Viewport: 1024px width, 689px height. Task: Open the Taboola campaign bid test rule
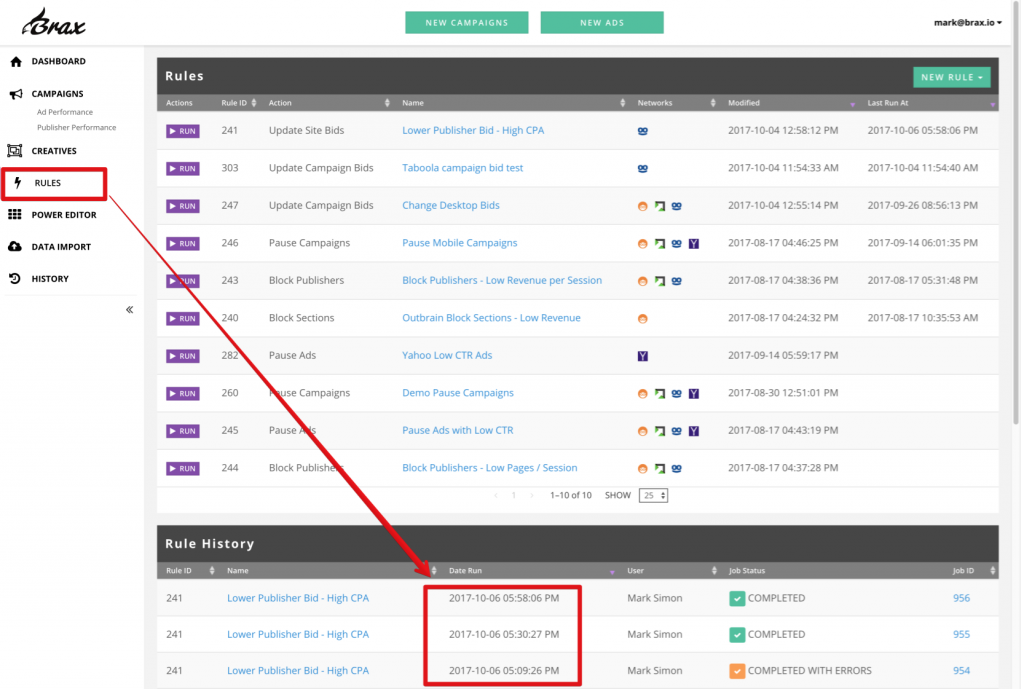[x=462, y=168]
